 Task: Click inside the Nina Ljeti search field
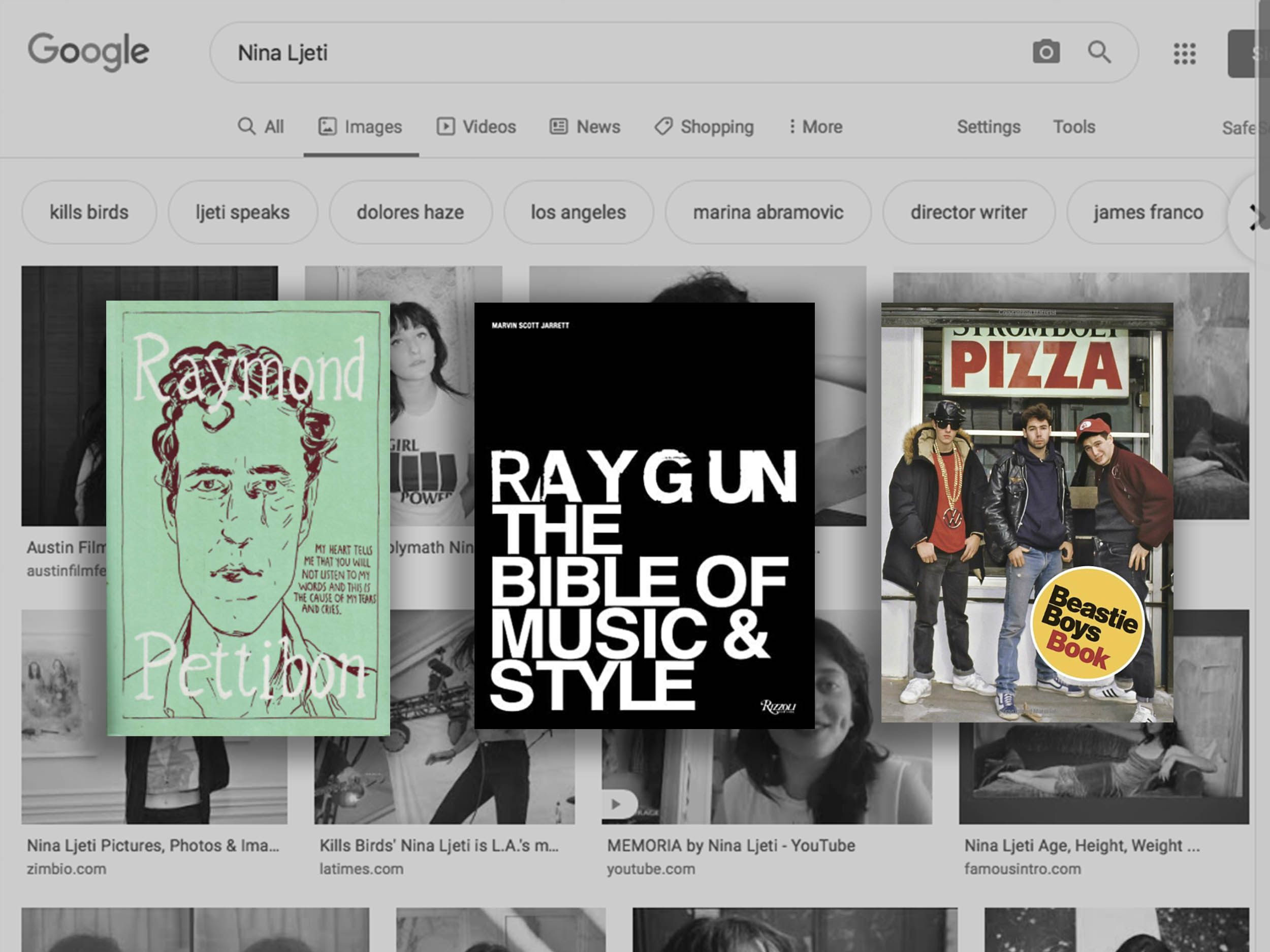[574, 53]
